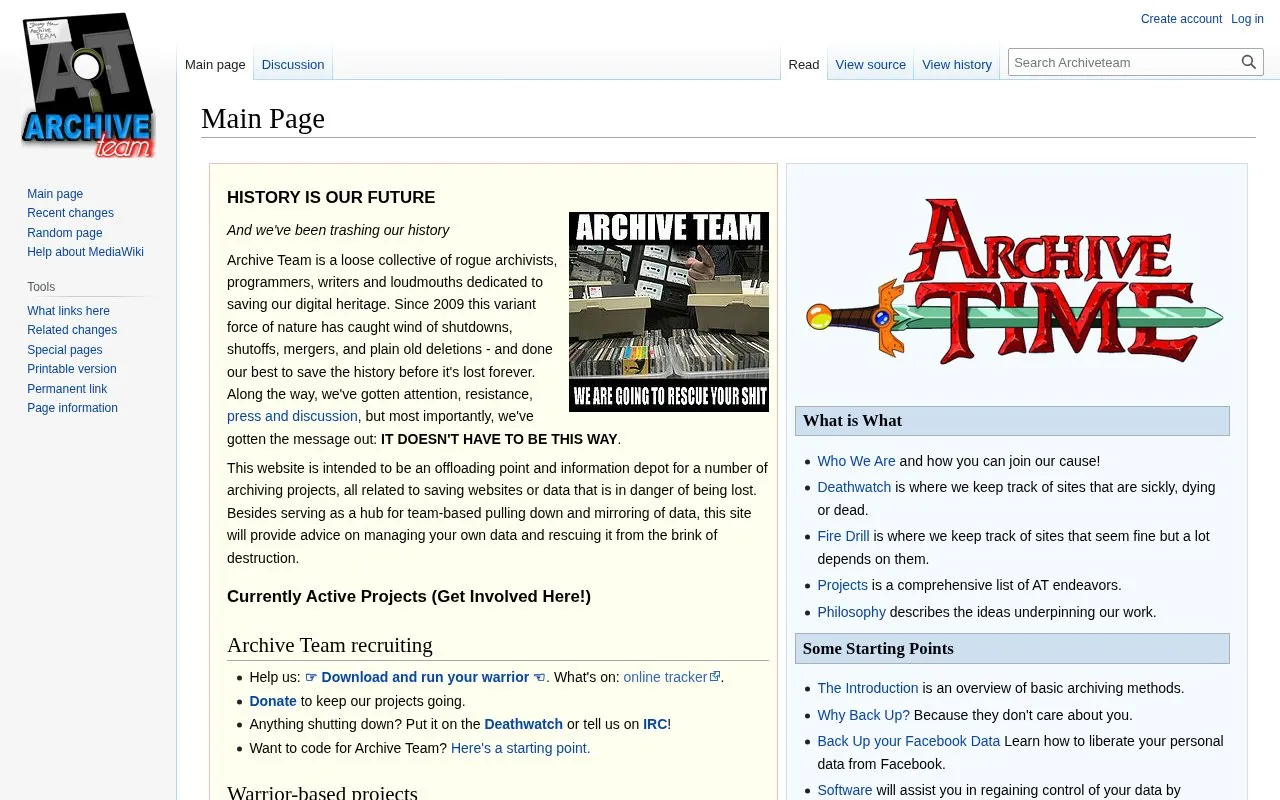
Task: Select the Read tab
Action: point(804,64)
